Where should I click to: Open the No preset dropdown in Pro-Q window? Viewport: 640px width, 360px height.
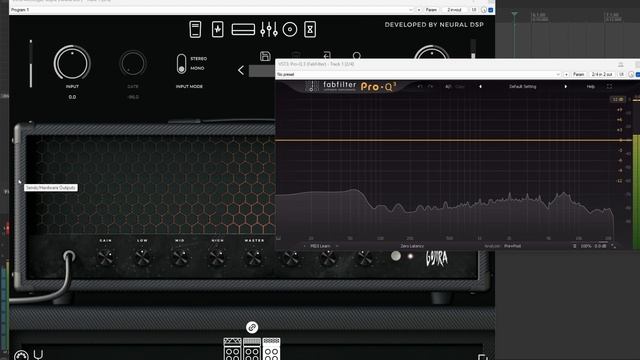(x=418, y=74)
